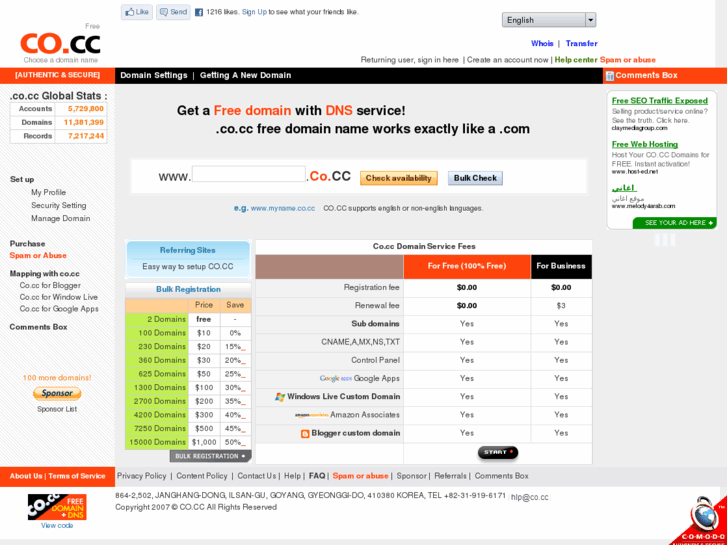Image resolution: width=727 pixels, height=545 pixels.
Task: Click SEE YOUR AD HERE button
Action: 675,223
